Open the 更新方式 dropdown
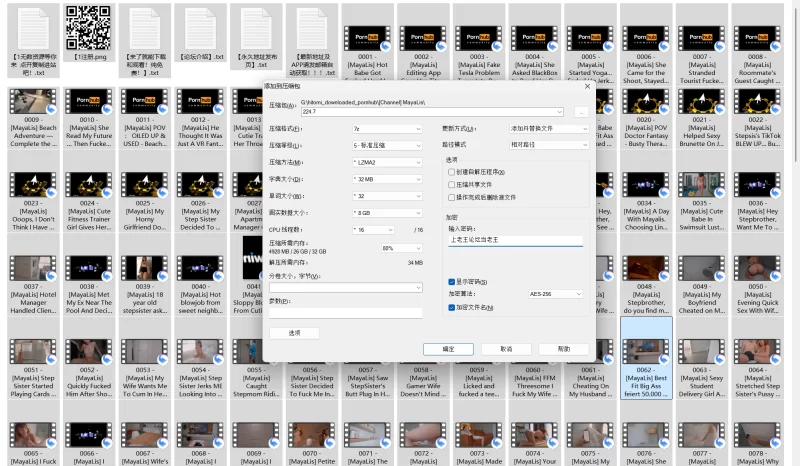800x466 pixels. (546, 129)
